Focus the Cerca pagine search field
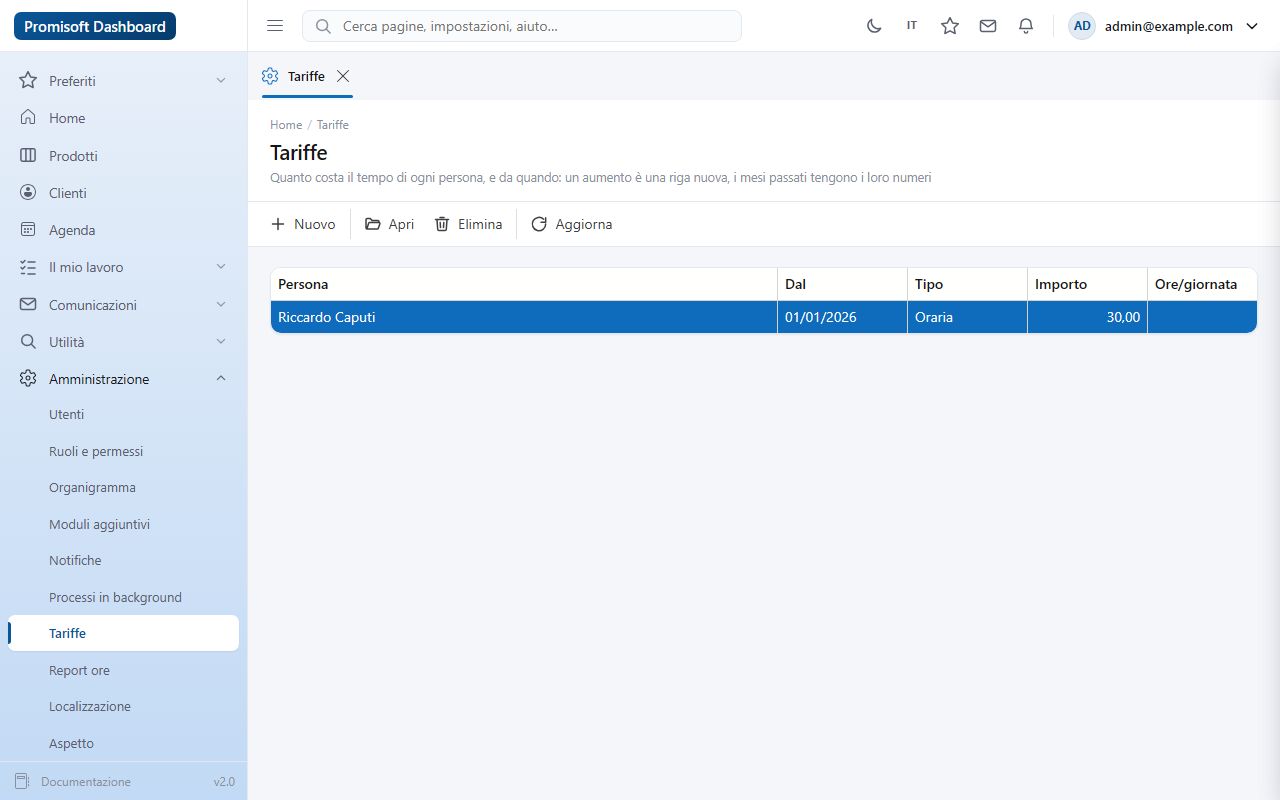 click(x=522, y=26)
